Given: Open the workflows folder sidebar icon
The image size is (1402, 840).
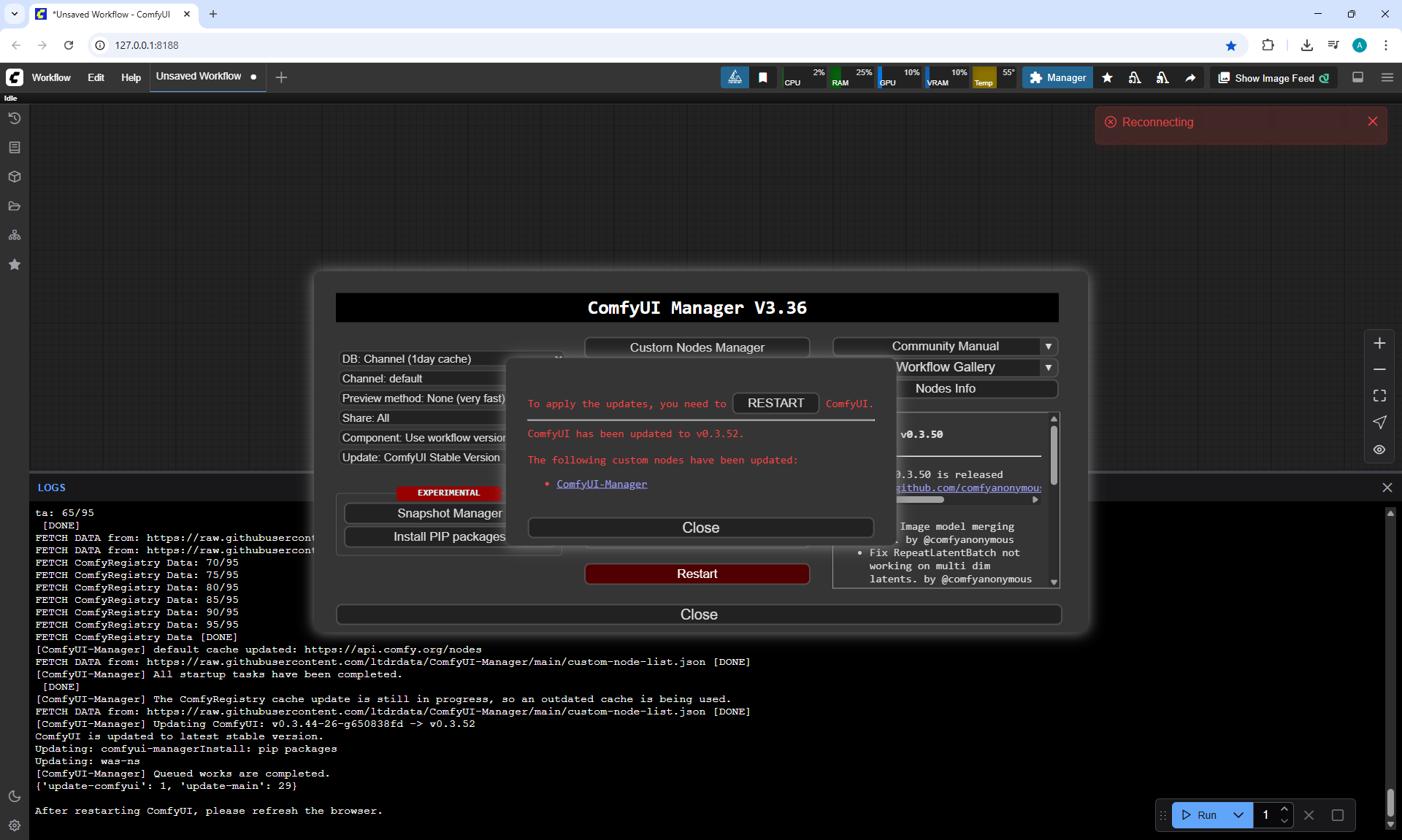Looking at the screenshot, I should 15,206.
